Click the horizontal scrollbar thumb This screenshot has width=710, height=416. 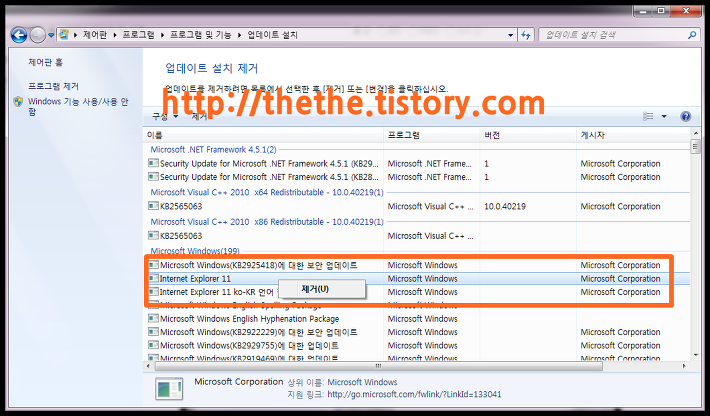[x=379, y=366]
